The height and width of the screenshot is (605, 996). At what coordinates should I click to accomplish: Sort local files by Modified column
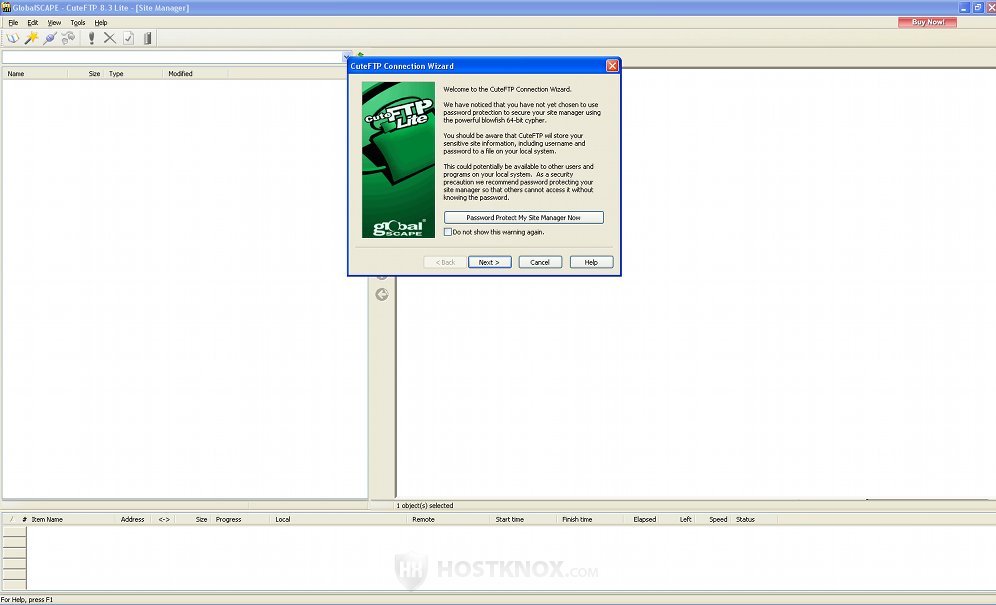pos(196,74)
